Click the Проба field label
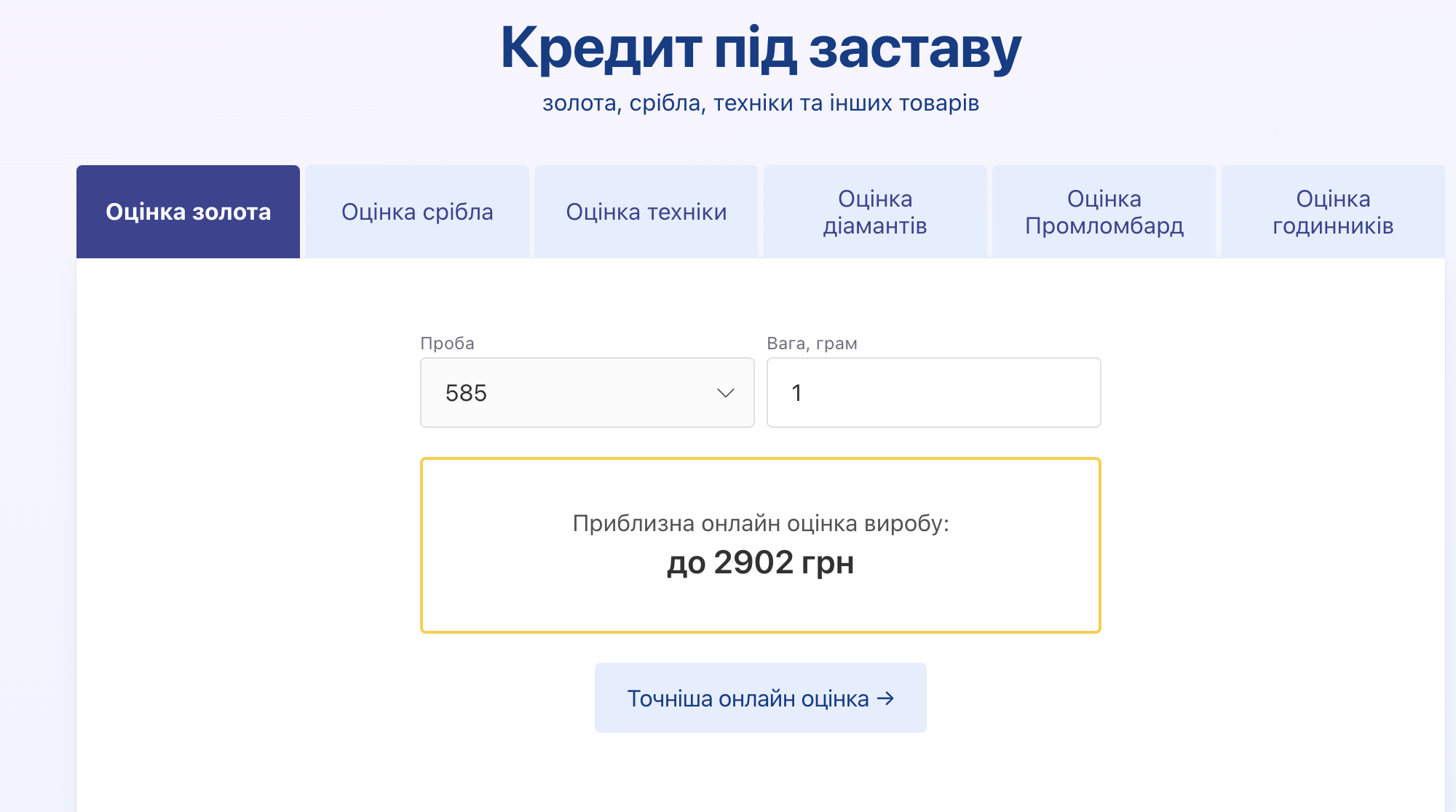 pyautogui.click(x=447, y=343)
